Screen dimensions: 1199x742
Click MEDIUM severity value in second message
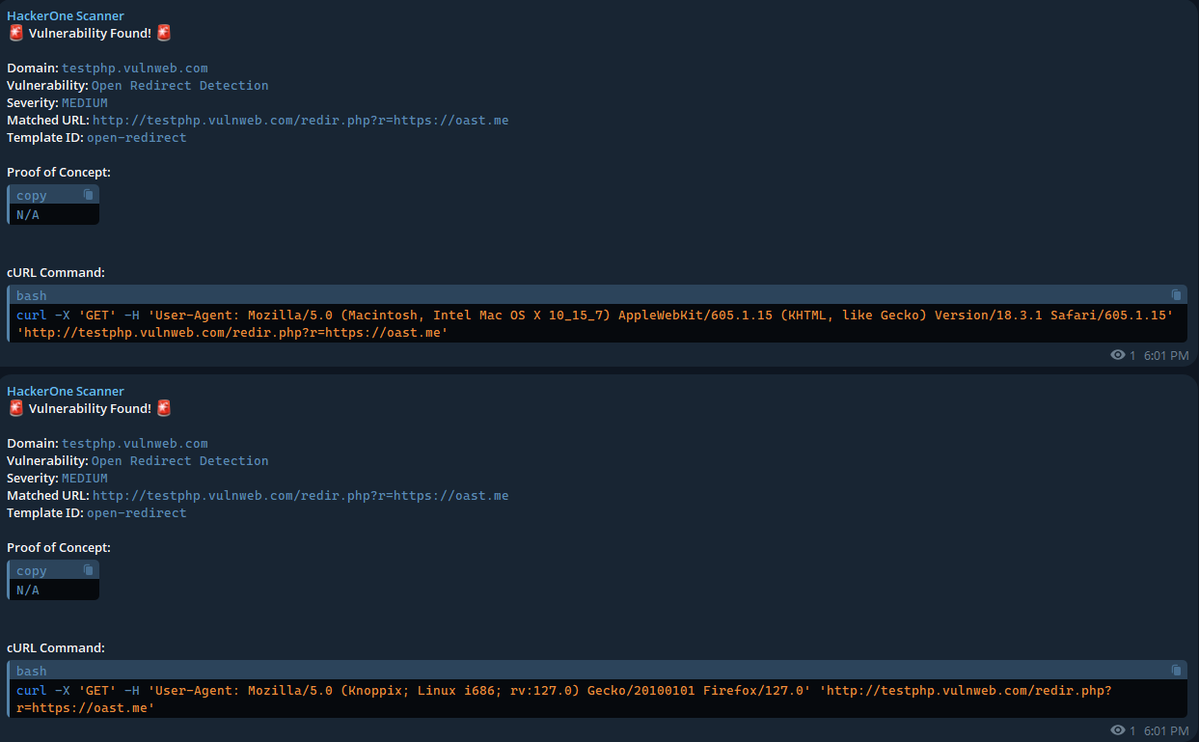[x=85, y=479]
